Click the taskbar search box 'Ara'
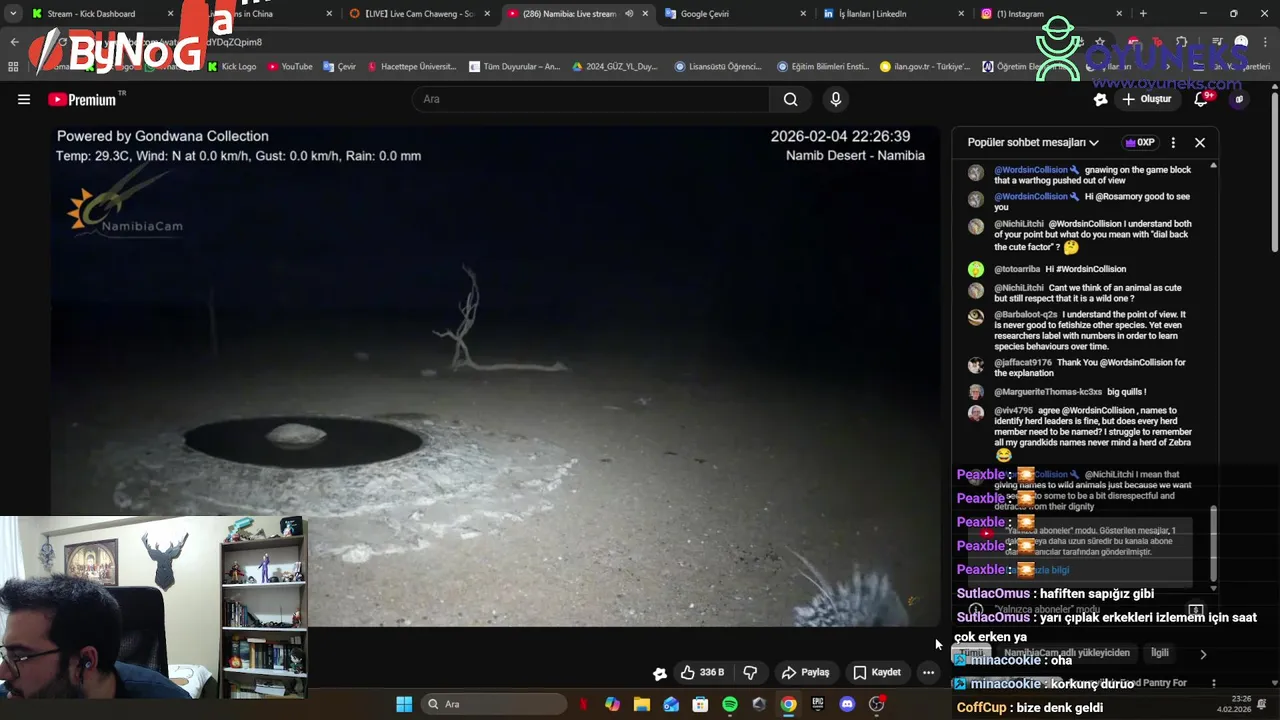Image resolution: width=1280 pixels, height=720 pixels. coord(493,704)
